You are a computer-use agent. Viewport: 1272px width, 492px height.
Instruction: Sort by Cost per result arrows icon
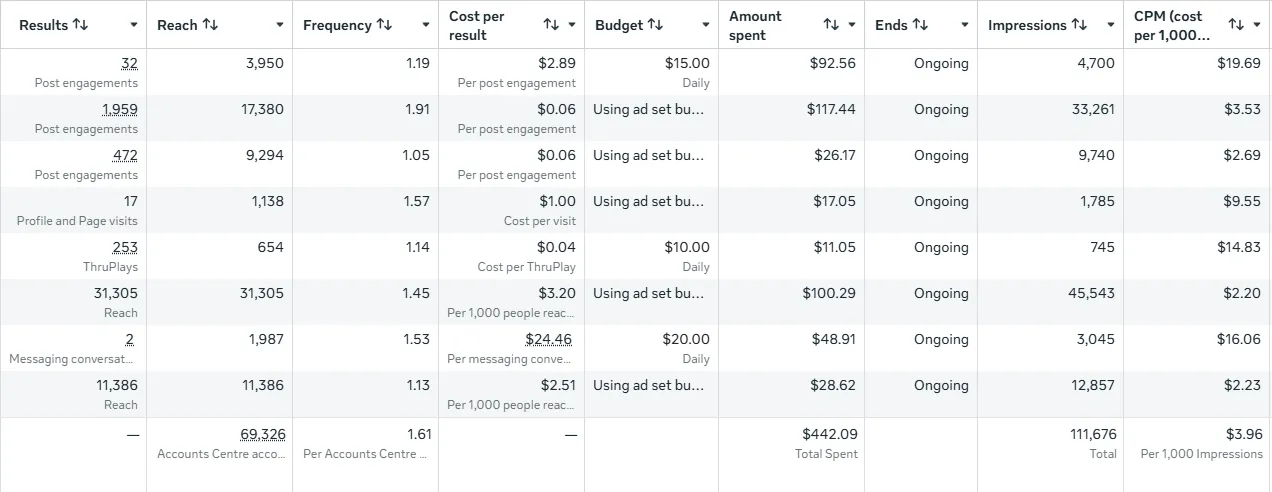tap(551, 25)
